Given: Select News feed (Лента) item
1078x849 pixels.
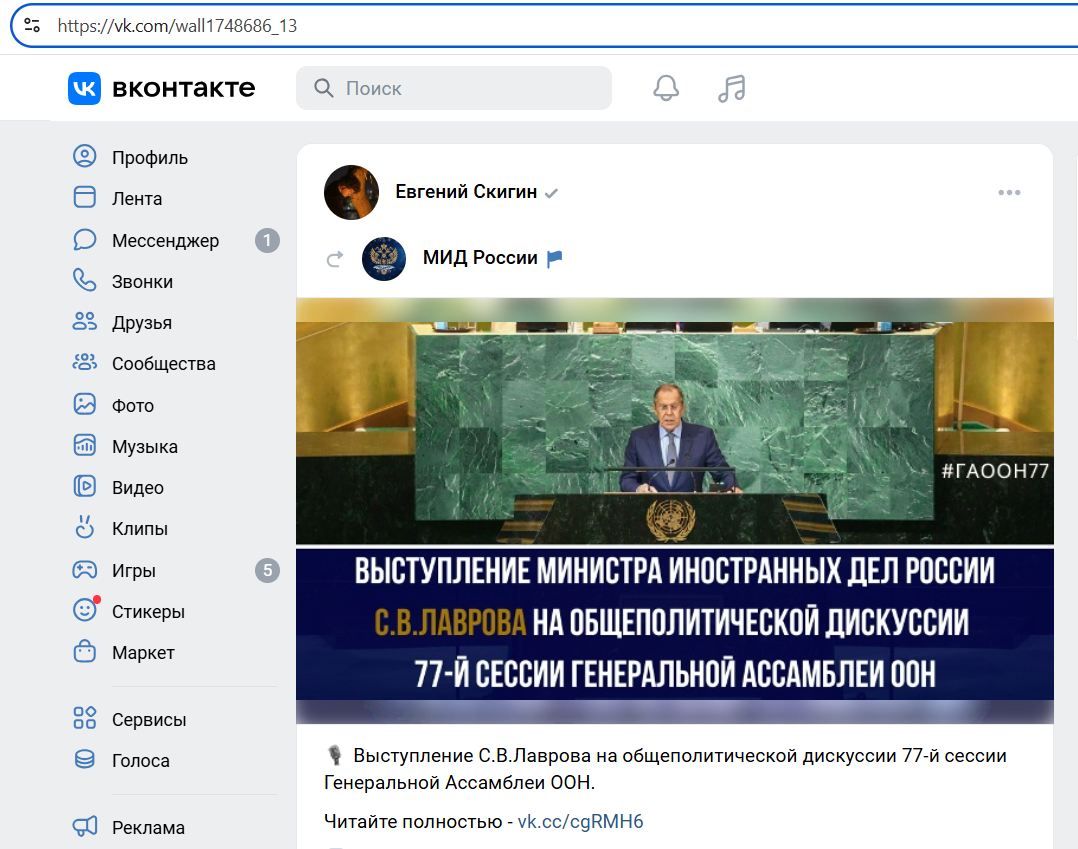Looking at the screenshot, I should click(136, 199).
